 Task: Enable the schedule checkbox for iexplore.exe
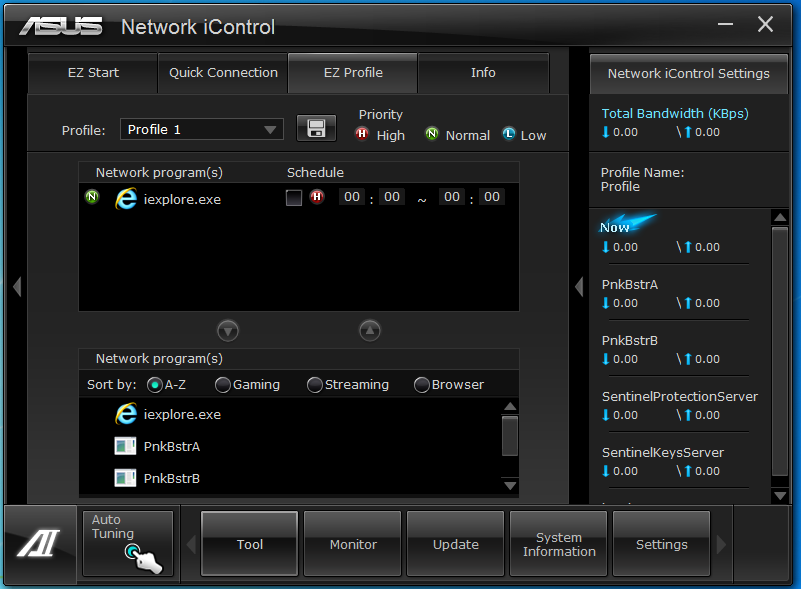click(x=294, y=198)
